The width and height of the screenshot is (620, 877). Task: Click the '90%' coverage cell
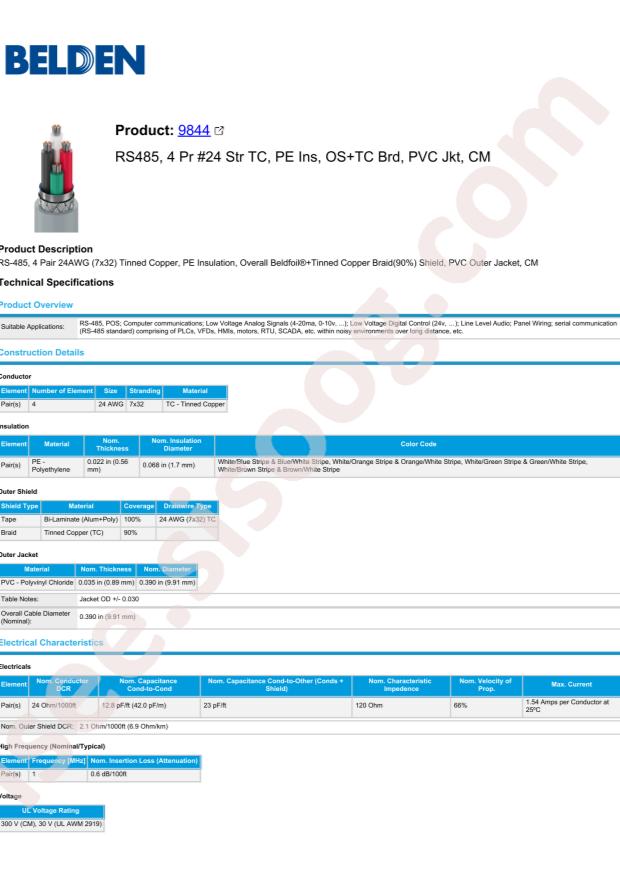tap(138, 533)
